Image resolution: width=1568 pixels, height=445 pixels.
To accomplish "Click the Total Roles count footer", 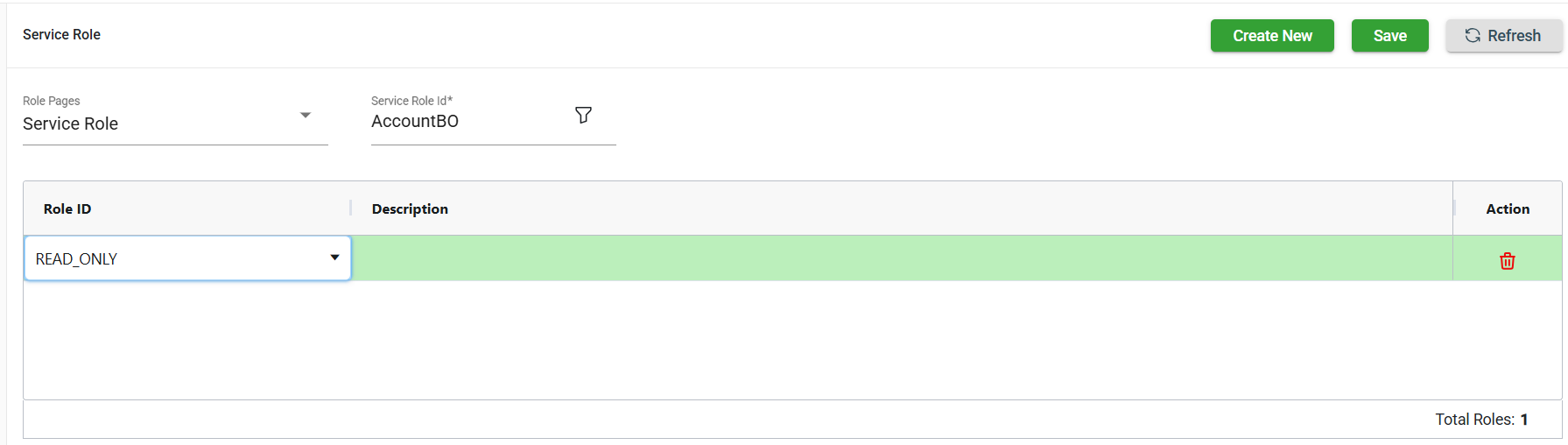I will click(1481, 420).
